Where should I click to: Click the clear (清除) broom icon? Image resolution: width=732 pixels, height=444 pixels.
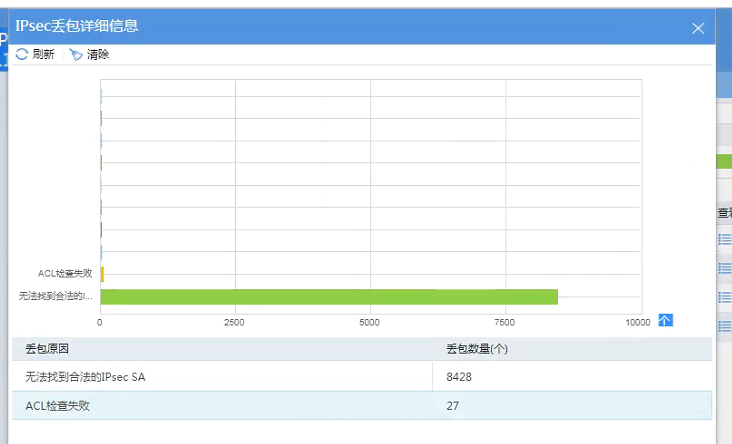pos(76,55)
